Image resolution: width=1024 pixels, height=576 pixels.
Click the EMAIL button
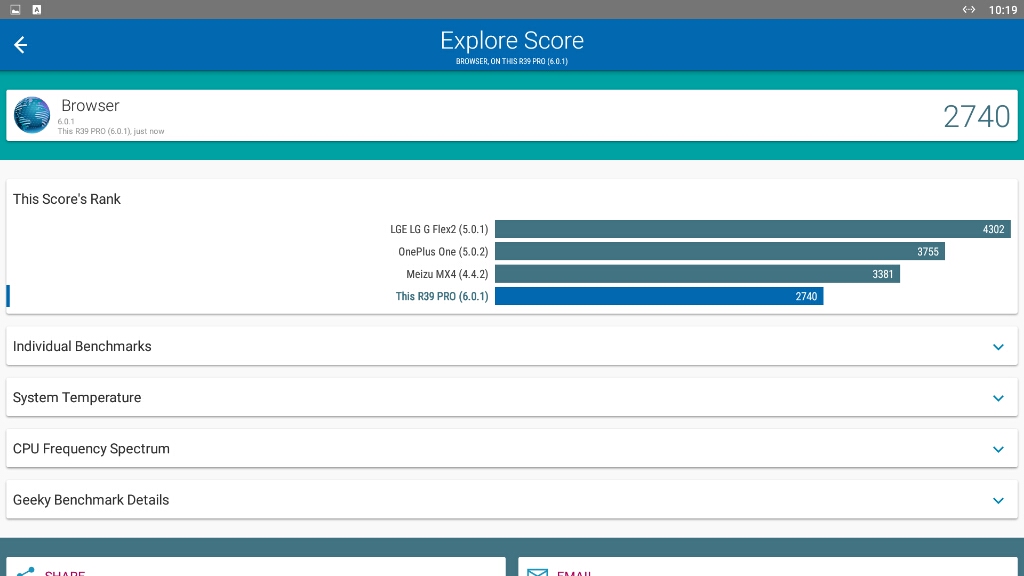click(x=767, y=567)
